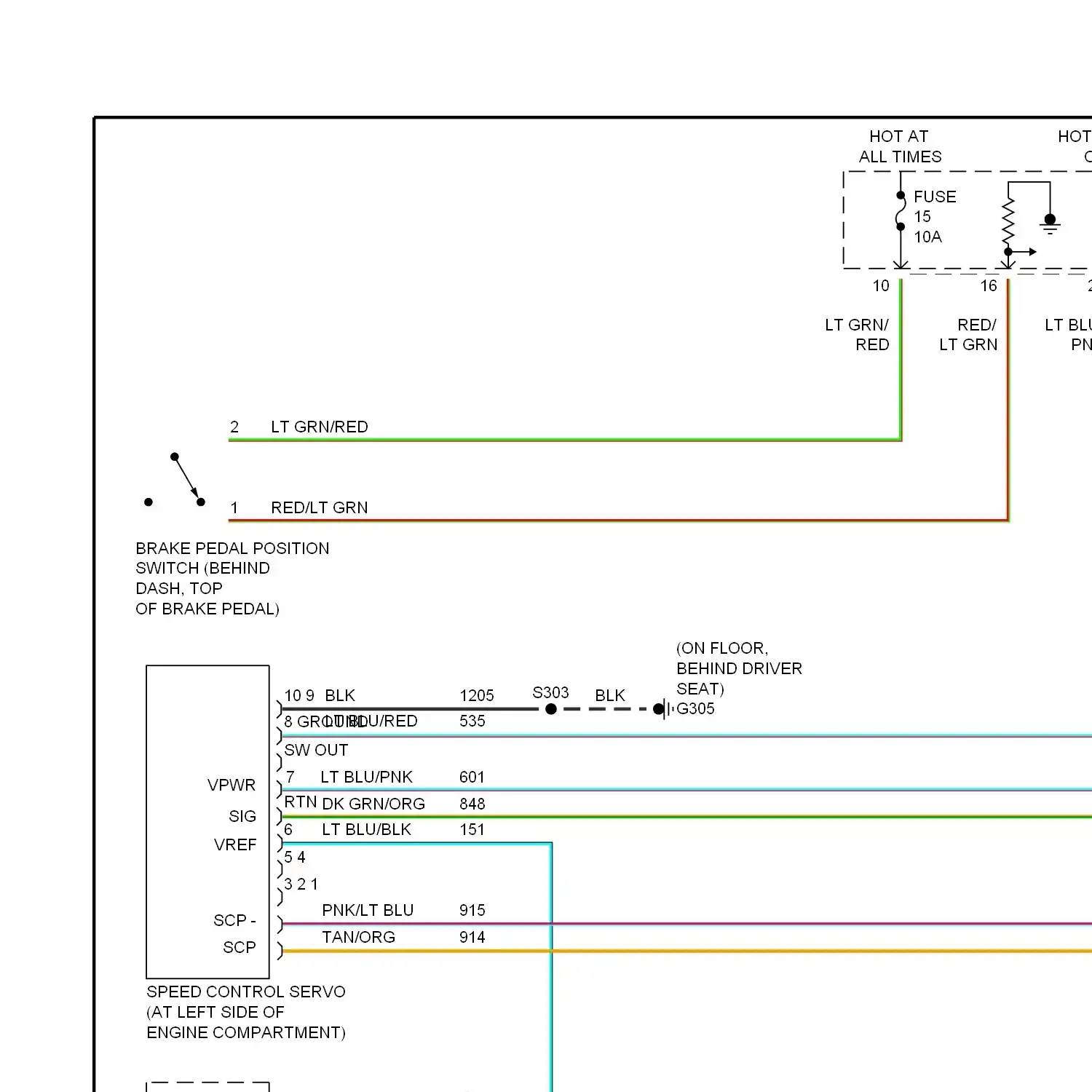Select the S303 splice label
Screen dimensions: 1092x1092
[x=550, y=692]
